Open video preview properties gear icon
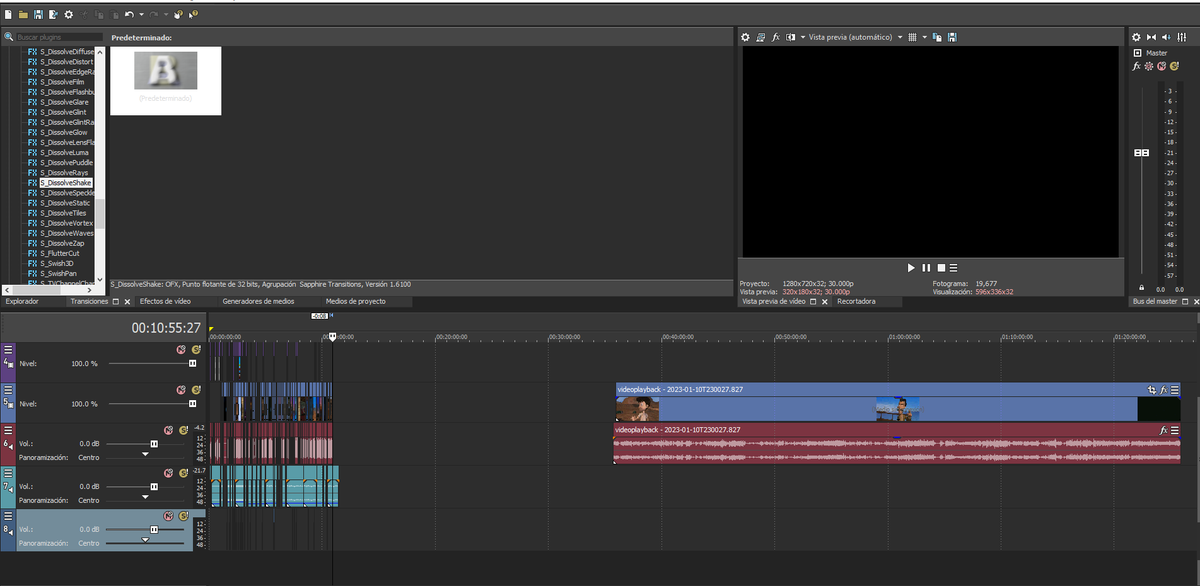1200x586 pixels. click(x=745, y=37)
